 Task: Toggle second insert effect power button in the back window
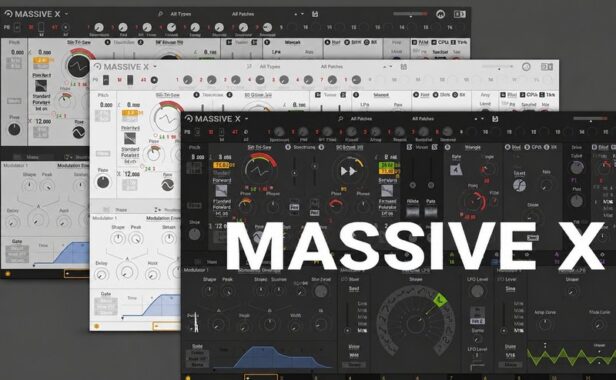[x=347, y=42]
